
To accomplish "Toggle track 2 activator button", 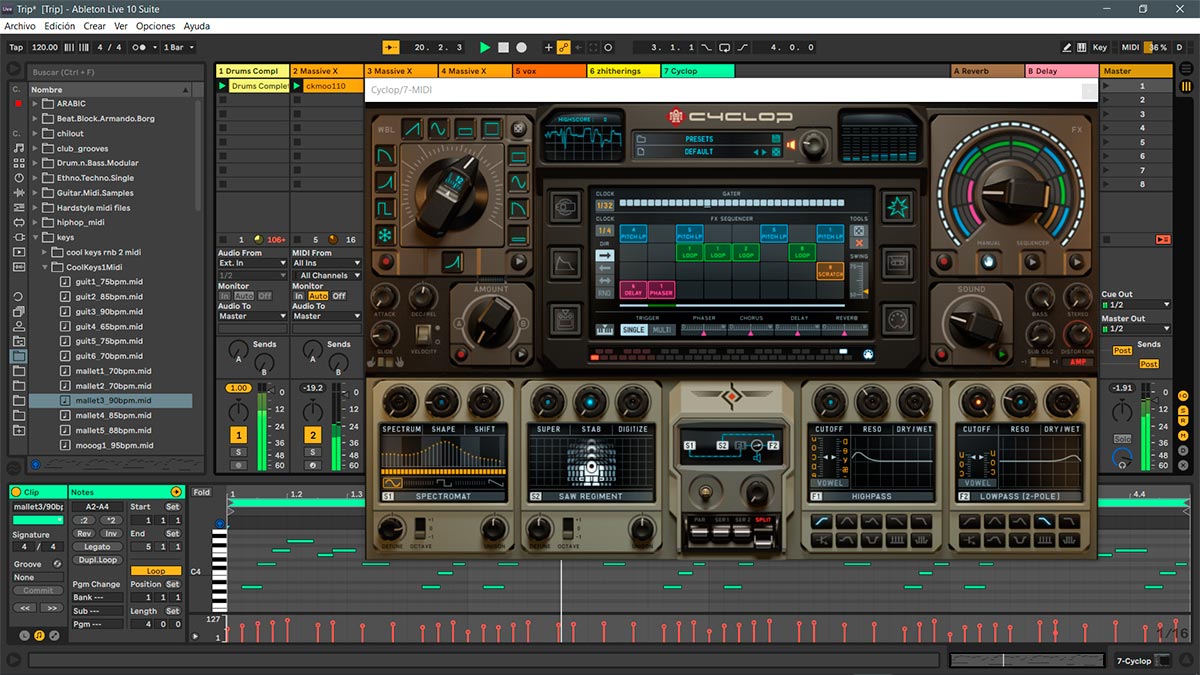I will (312, 435).
